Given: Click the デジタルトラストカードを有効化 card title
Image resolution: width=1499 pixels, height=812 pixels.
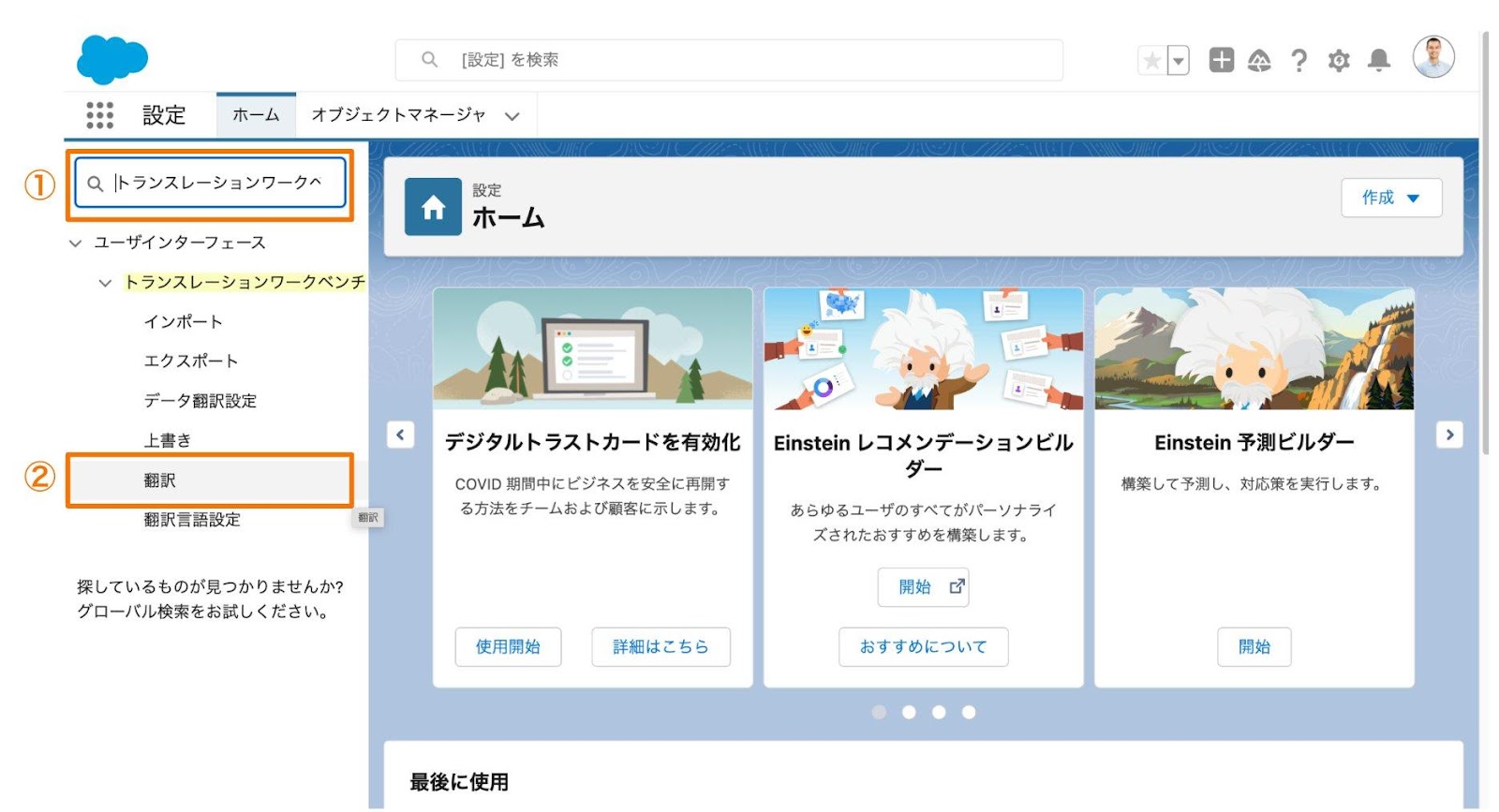Looking at the screenshot, I should point(593,442).
